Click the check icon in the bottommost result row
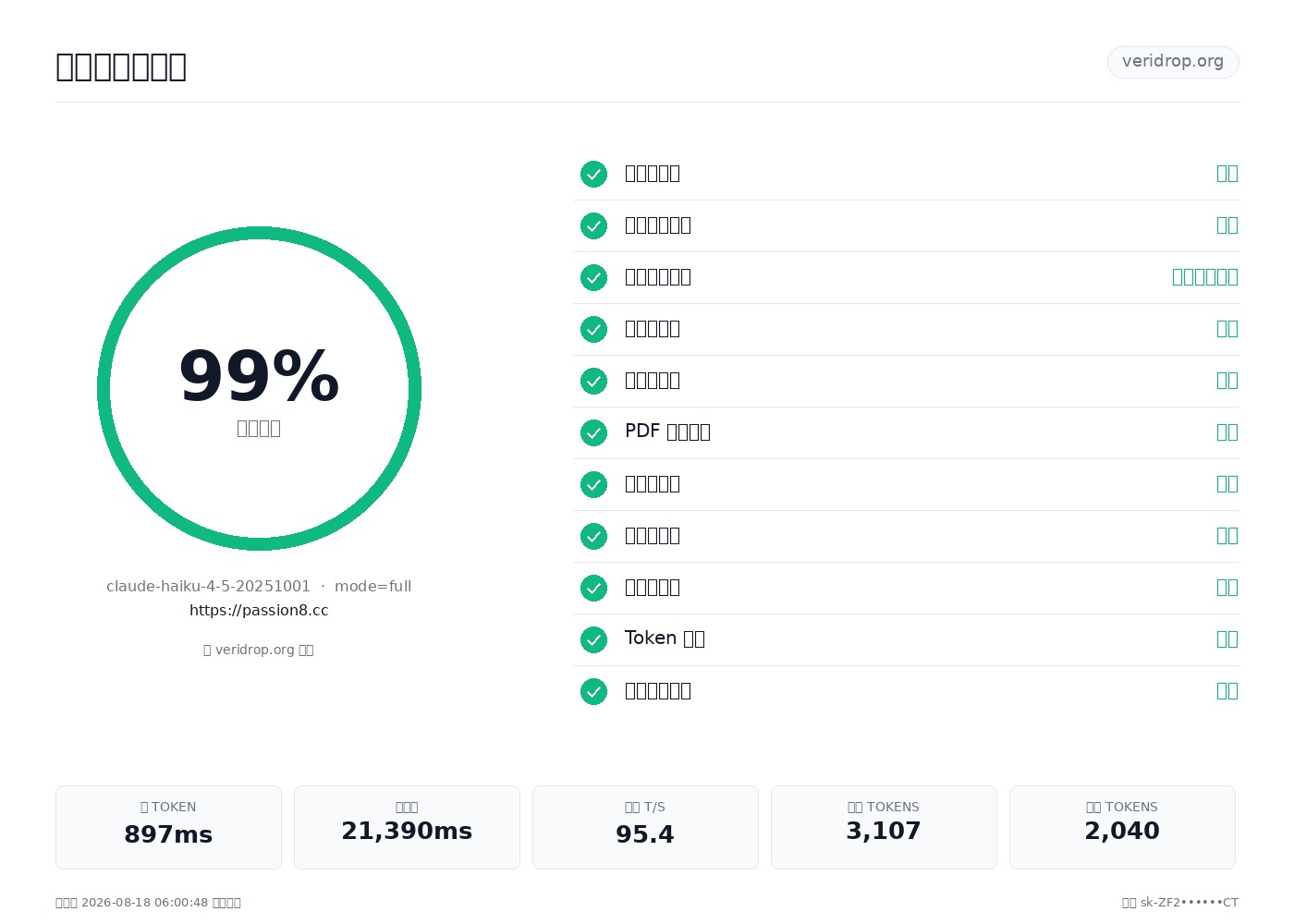This screenshot has width=1294, height=924. pos(593,691)
